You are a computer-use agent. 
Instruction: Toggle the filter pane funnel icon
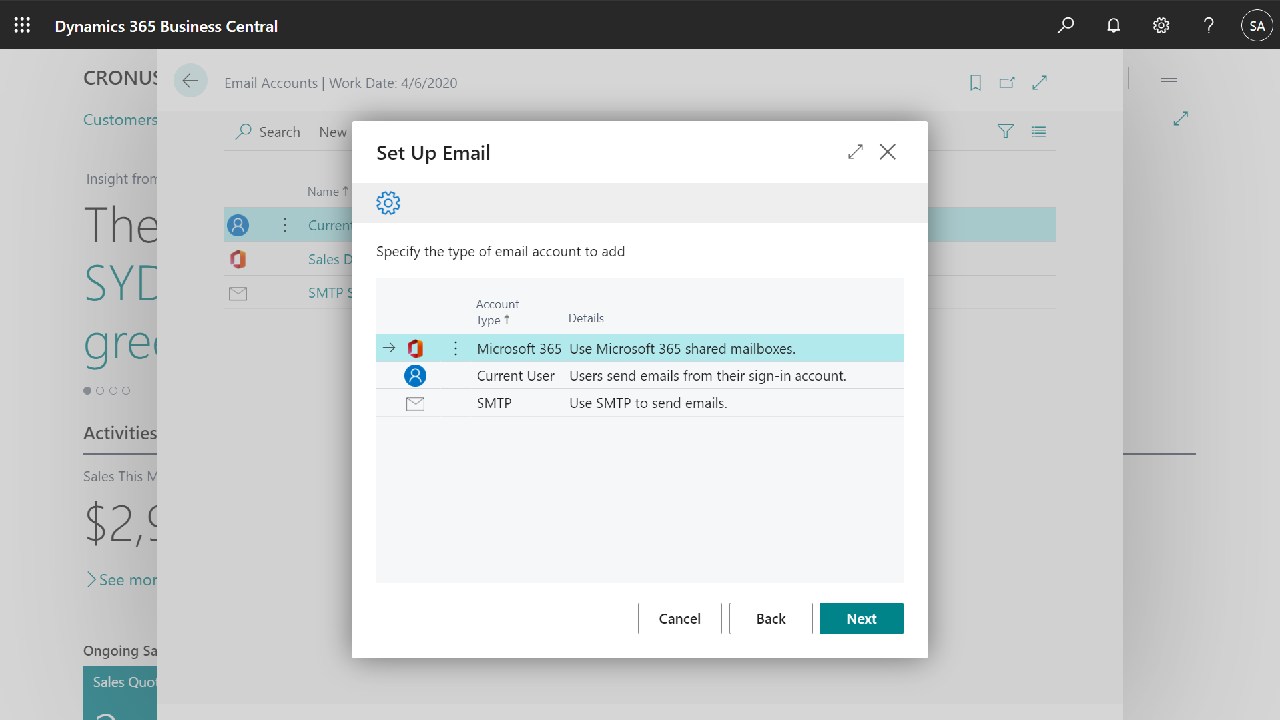coord(1006,131)
